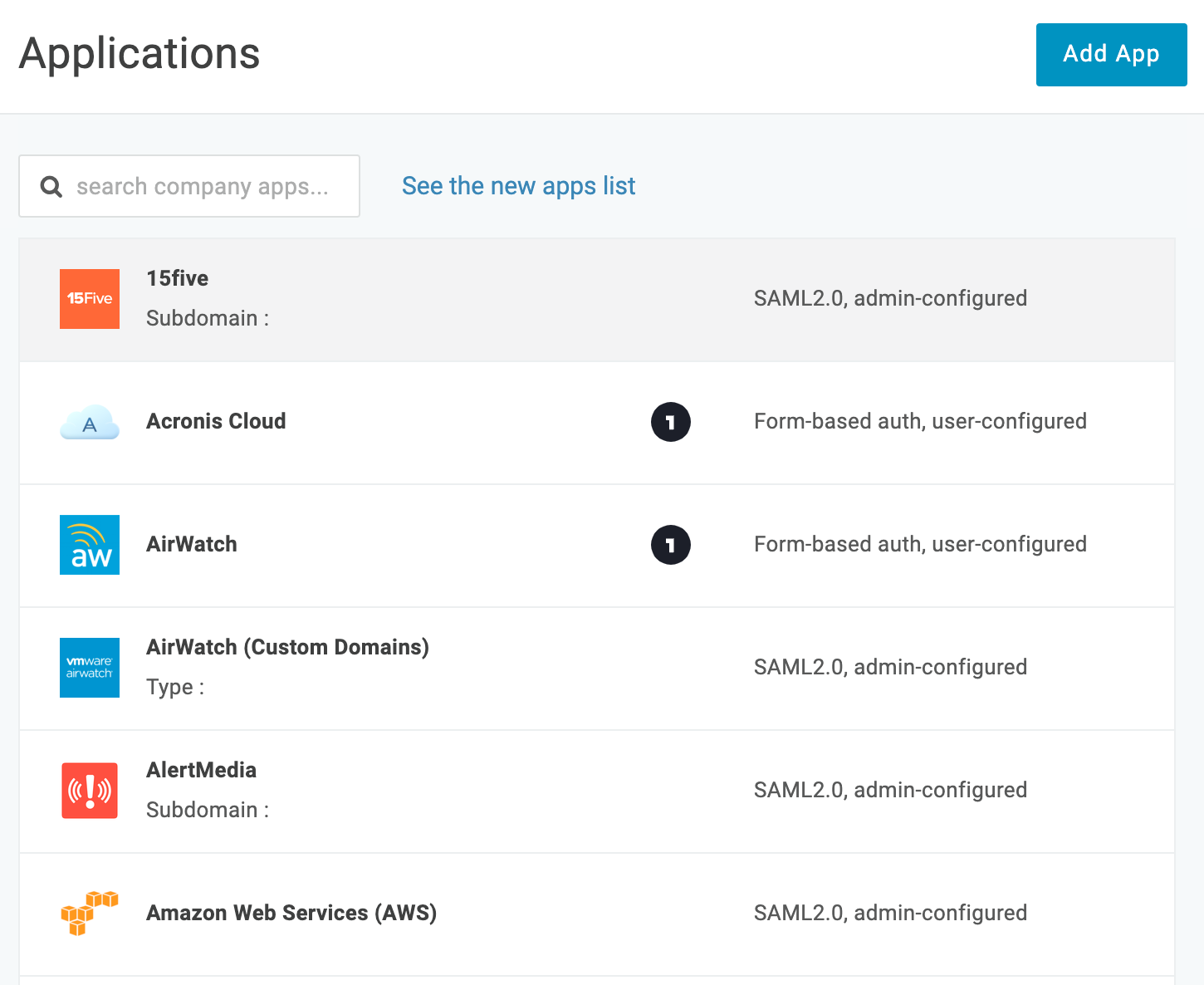The height and width of the screenshot is (985, 1204).
Task: Click the AlertMedia red alert icon
Action: click(90, 791)
